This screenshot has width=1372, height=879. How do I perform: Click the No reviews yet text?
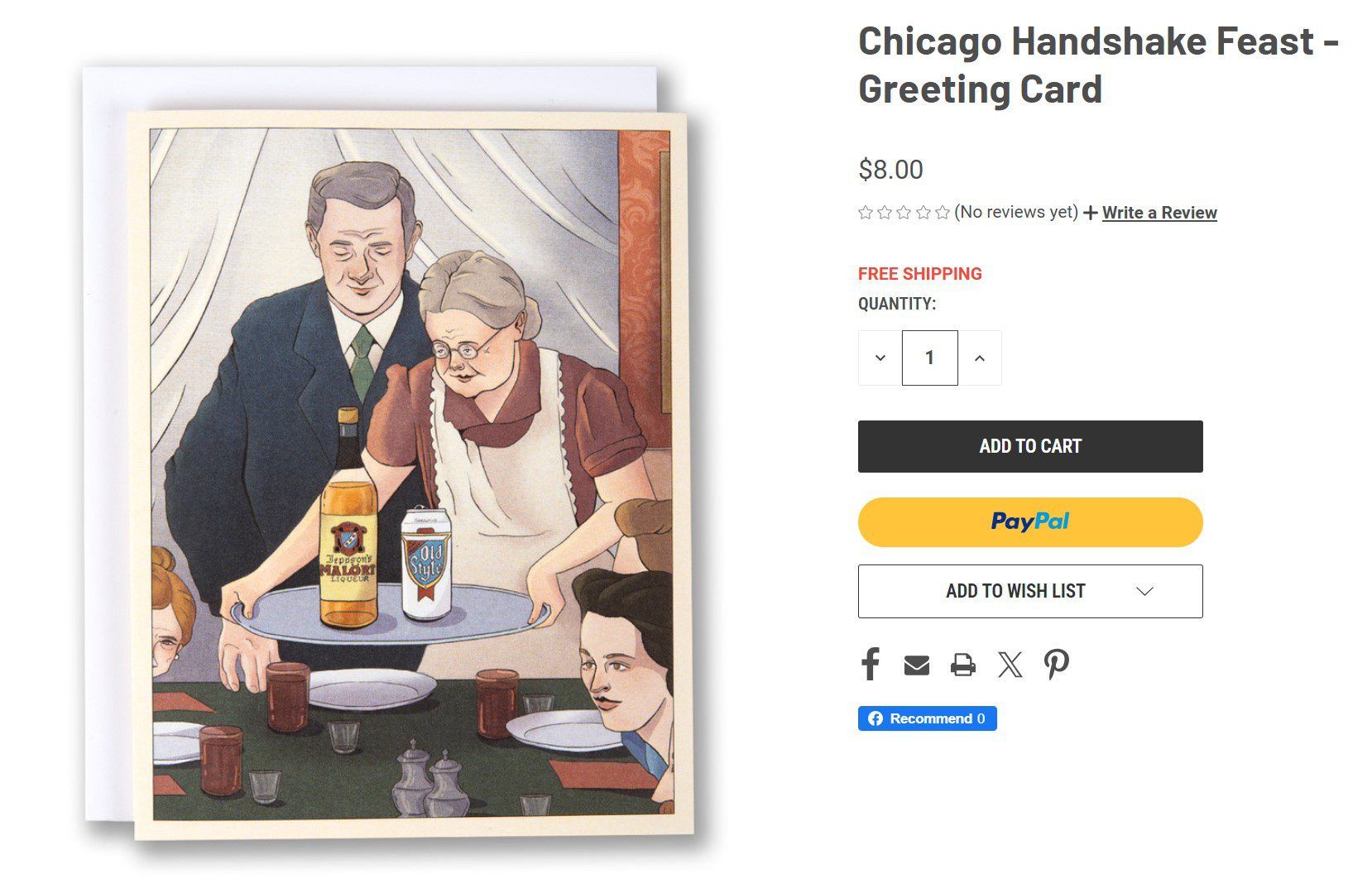(1016, 212)
